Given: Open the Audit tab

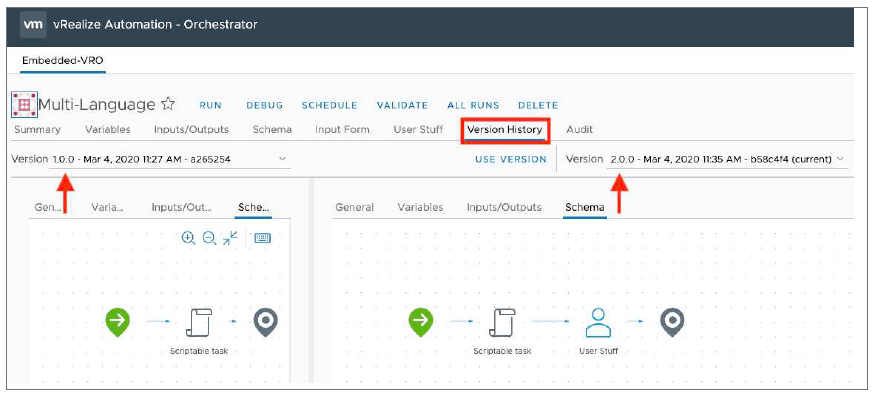Looking at the screenshot, I should coord(579,129).
